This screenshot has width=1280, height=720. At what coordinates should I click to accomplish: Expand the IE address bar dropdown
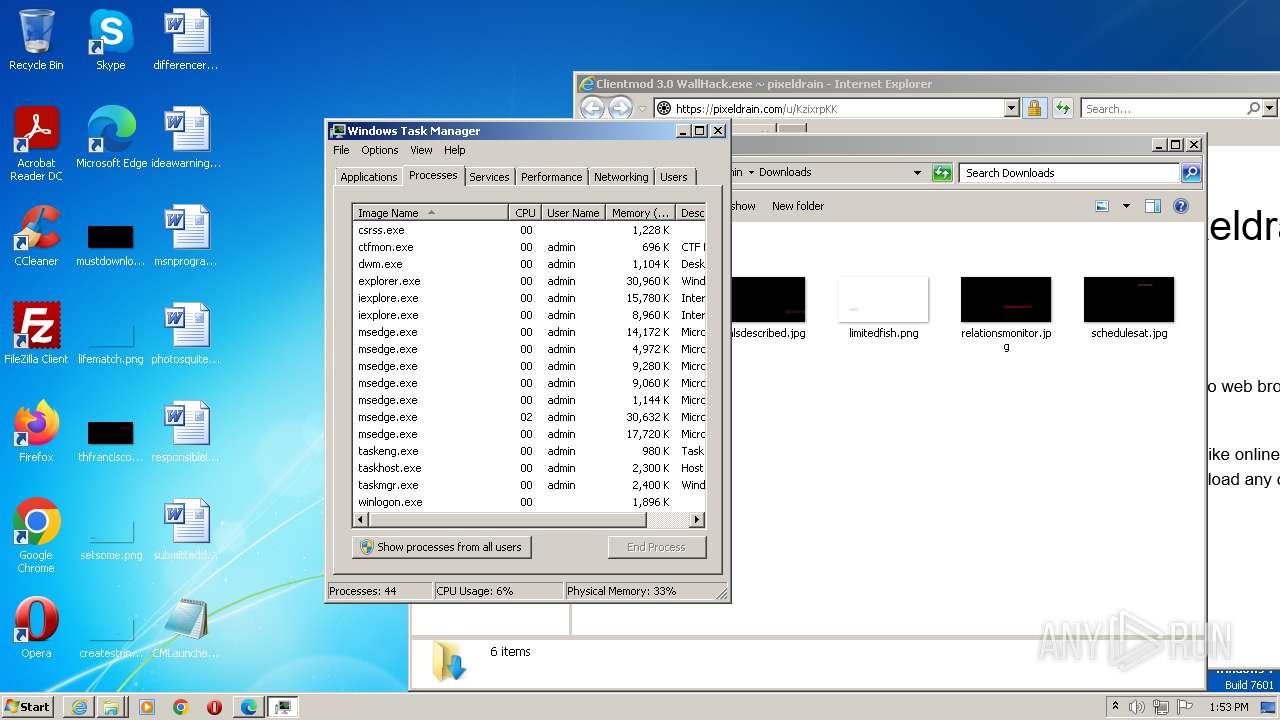(x=1011, y=108)
